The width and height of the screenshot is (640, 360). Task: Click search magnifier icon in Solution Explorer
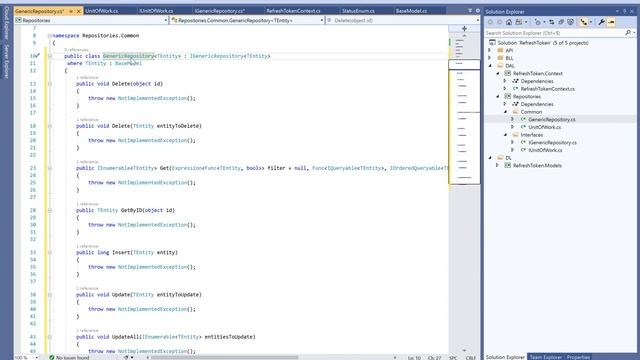pos(628,33)
